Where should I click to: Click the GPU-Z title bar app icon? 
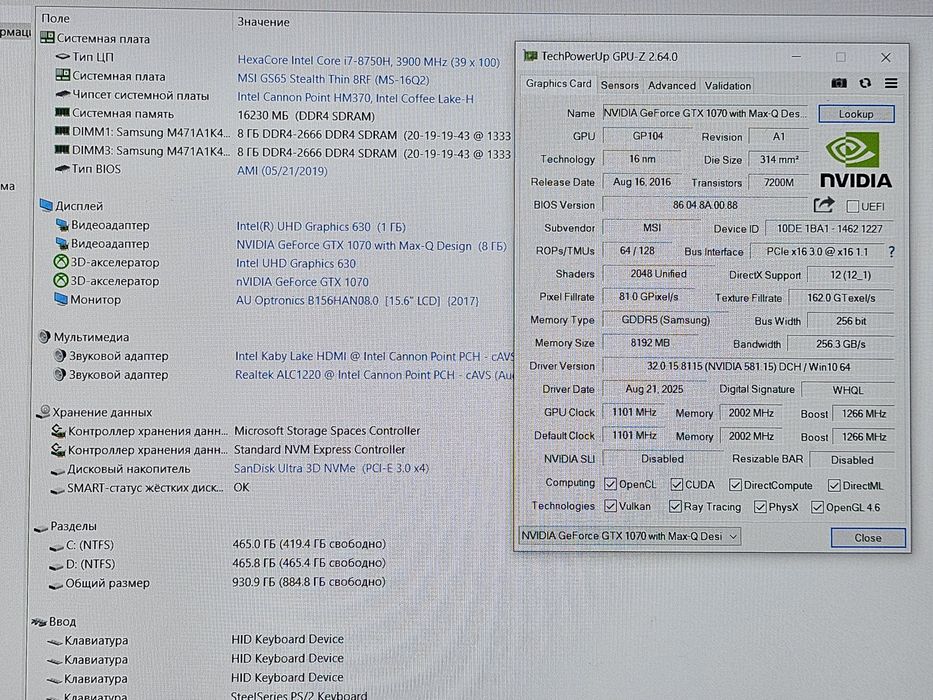pyautogui.click(x=530, y=56)
